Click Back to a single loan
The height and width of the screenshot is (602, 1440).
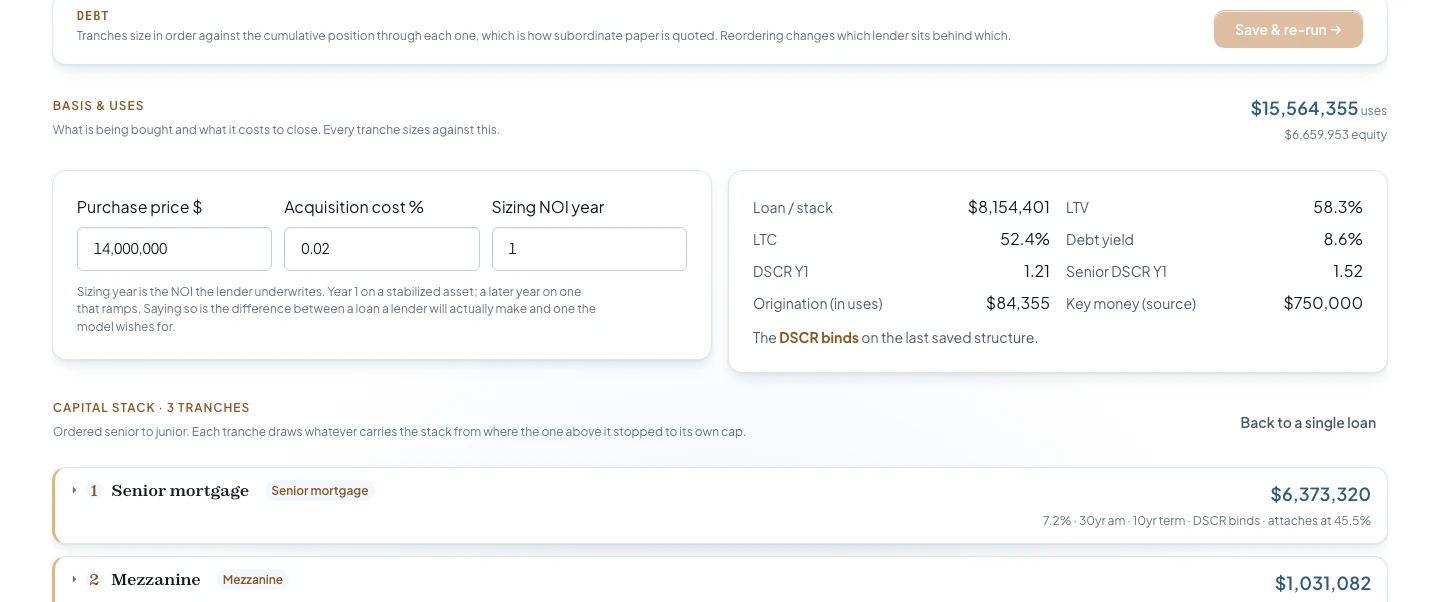(x=1308, y=423)
